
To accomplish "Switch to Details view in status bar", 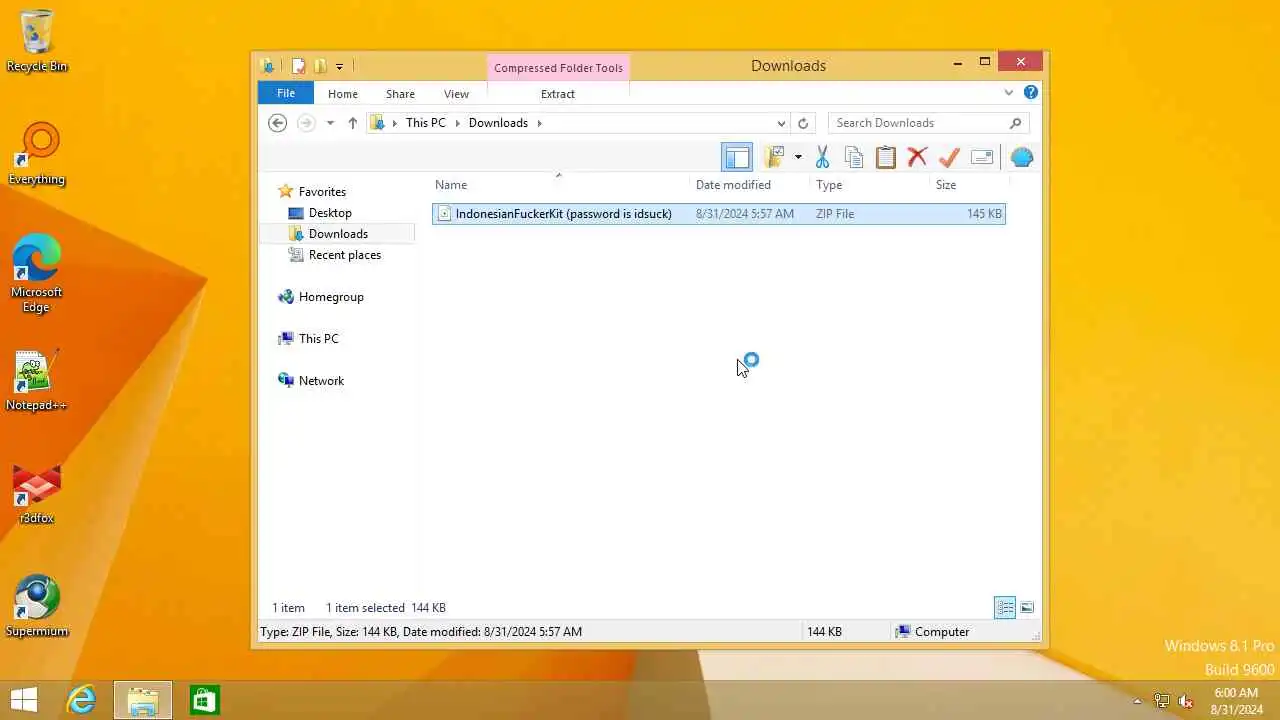I will [1005, 607].
